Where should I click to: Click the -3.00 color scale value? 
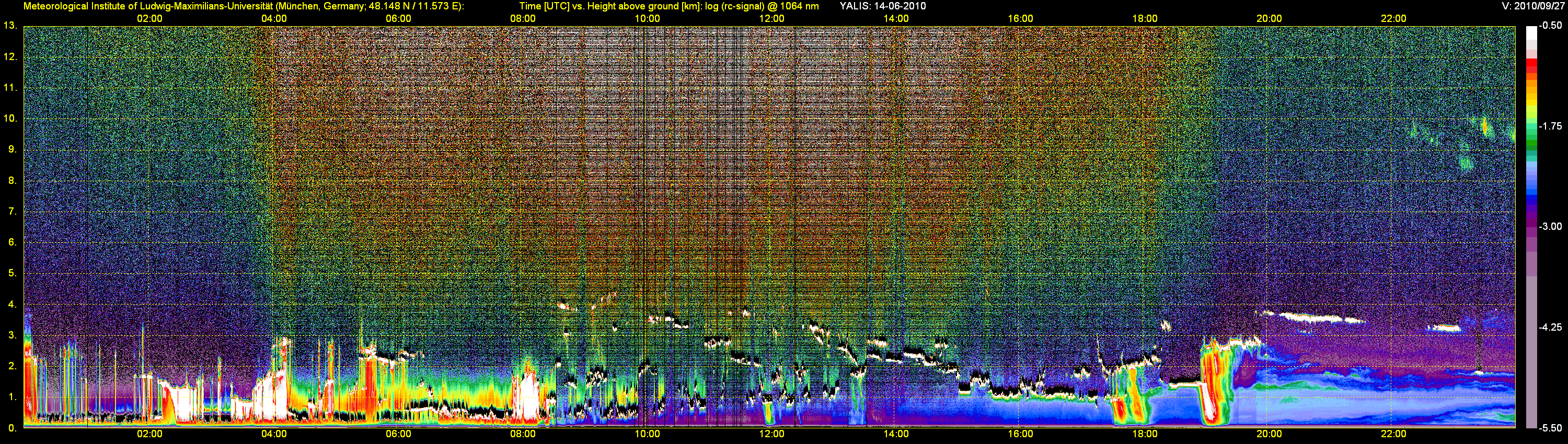[1550, 226]
